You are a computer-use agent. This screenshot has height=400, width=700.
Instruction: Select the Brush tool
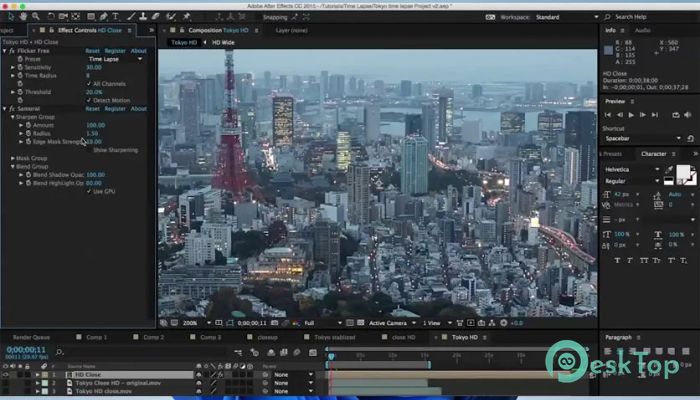[x=131, y=17]
